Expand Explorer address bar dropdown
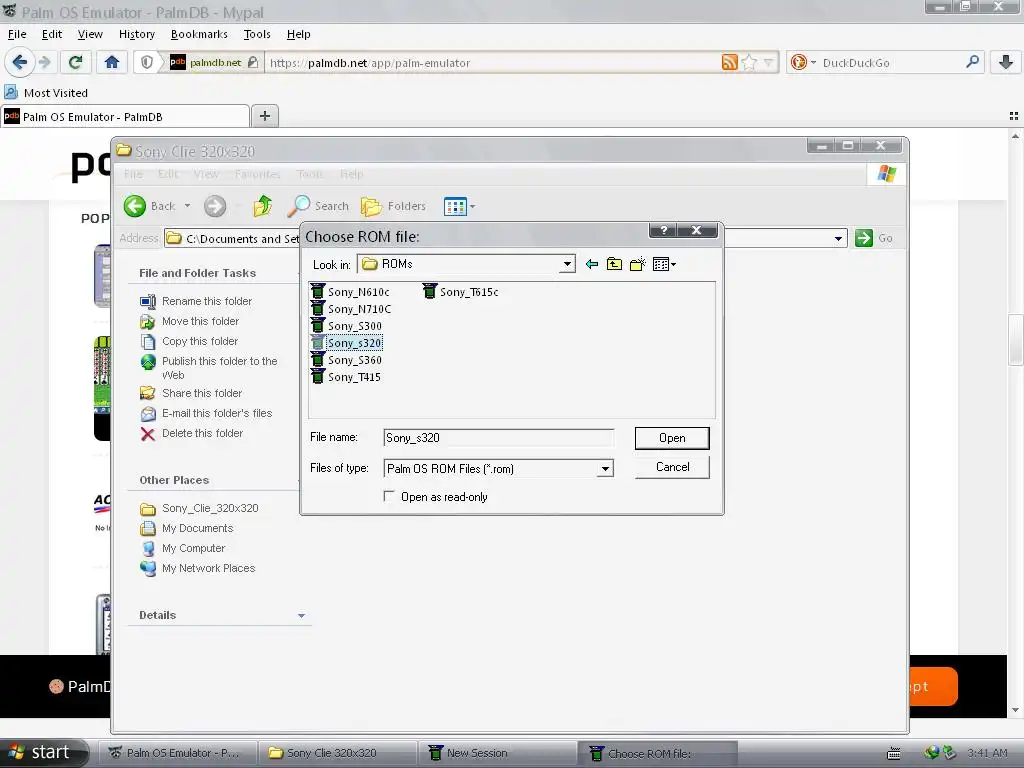 (x=839, y=238)
